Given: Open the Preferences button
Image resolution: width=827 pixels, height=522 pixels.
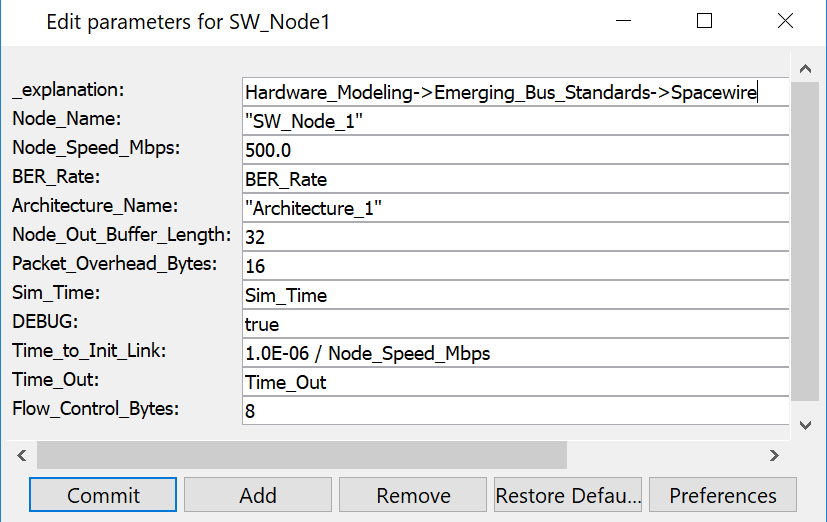Looking at the screenshot, I should 722,495.
